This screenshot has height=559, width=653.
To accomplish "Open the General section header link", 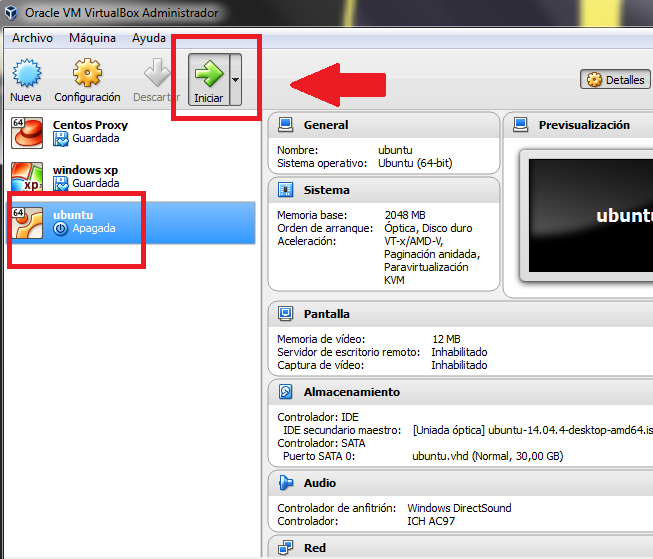I will tap(326, 125).
